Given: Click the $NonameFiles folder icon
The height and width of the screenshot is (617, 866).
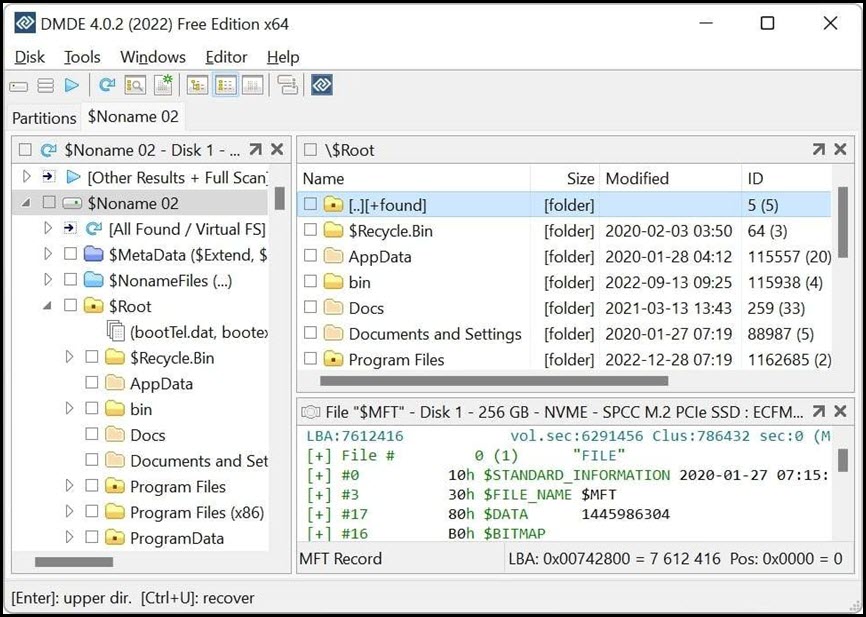Looking at the screenshot, I should coord(94,280).
